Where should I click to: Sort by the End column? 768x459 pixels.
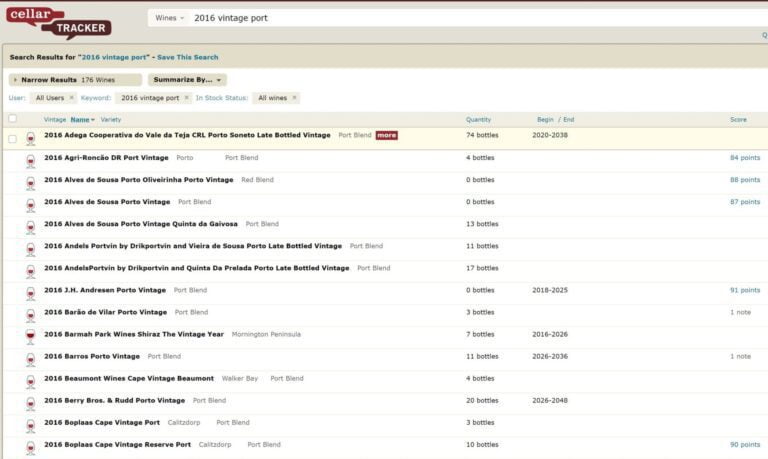(x=569, y=120)
